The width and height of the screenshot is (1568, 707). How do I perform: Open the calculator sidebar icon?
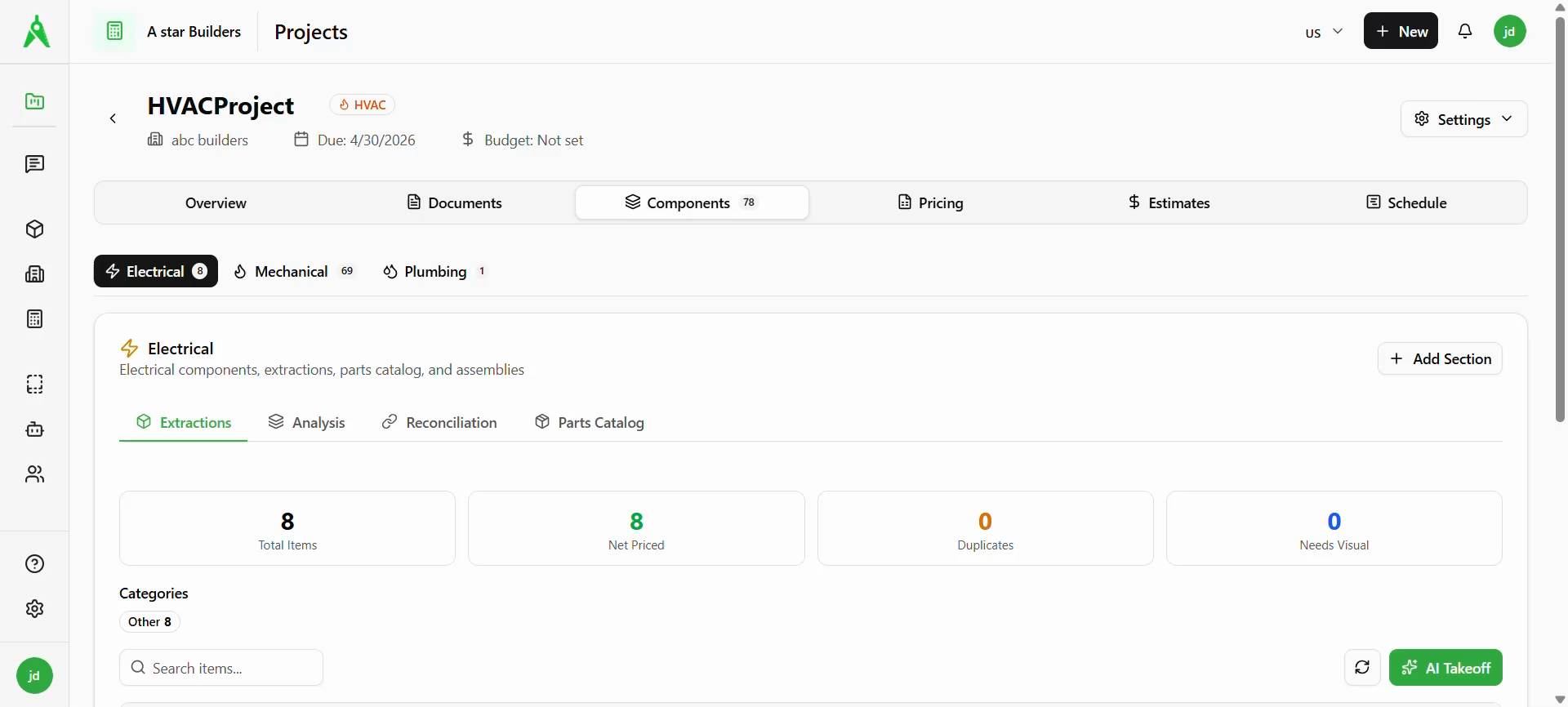tap(34, 319)
